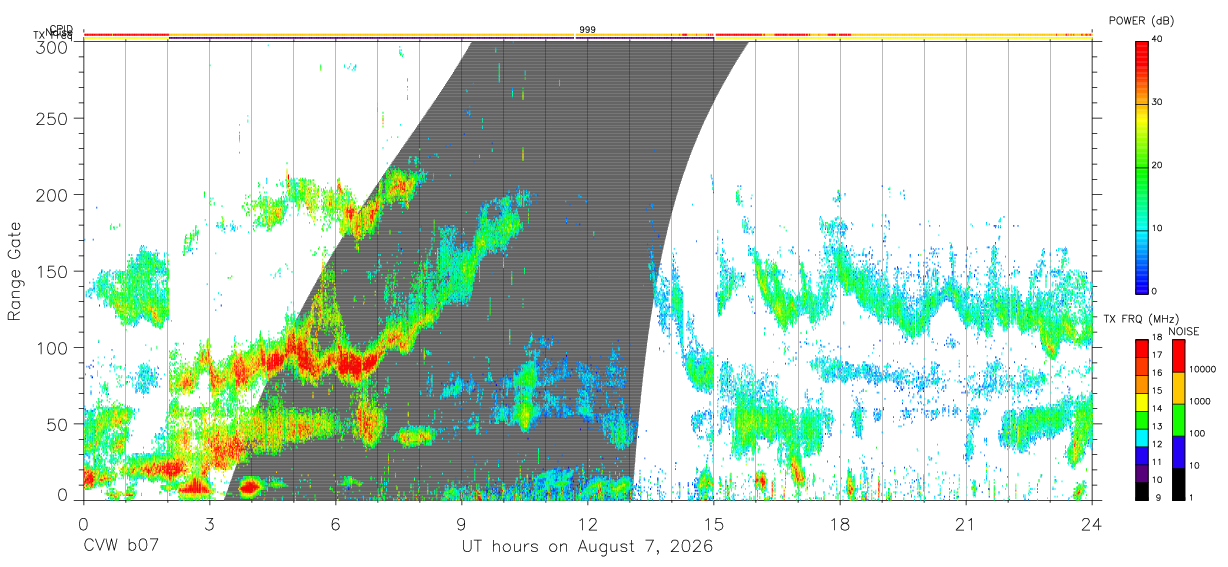Click the NOISE legend title
Screen dimensions: 1228x567
pyautogui.click(x=1184, y=332)
